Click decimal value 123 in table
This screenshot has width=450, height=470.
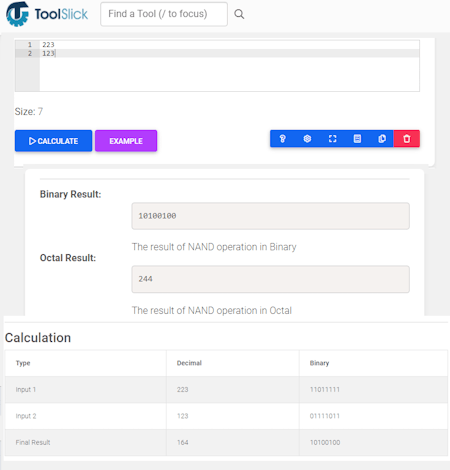click(182, 416)
